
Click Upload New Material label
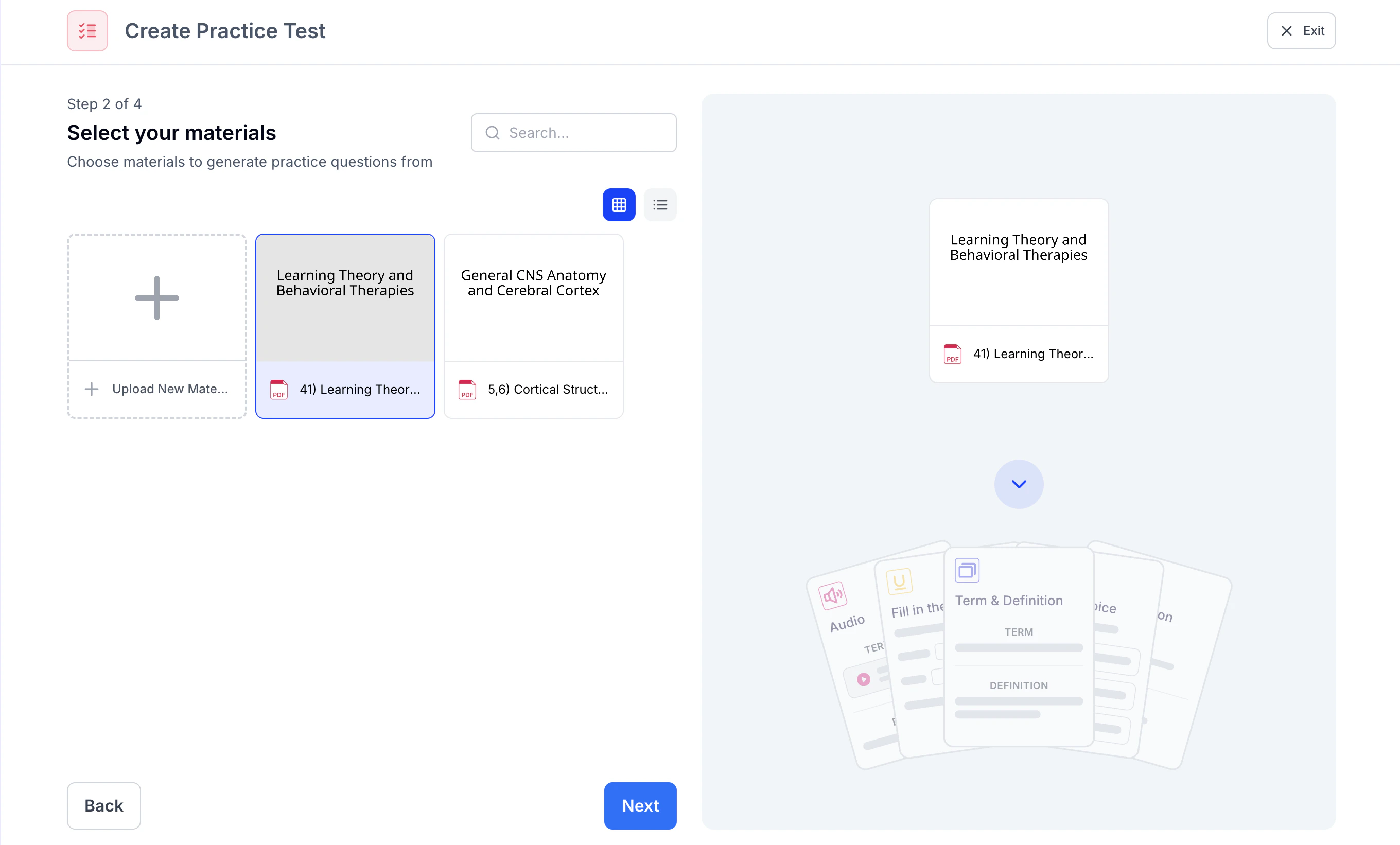point(169,389)
